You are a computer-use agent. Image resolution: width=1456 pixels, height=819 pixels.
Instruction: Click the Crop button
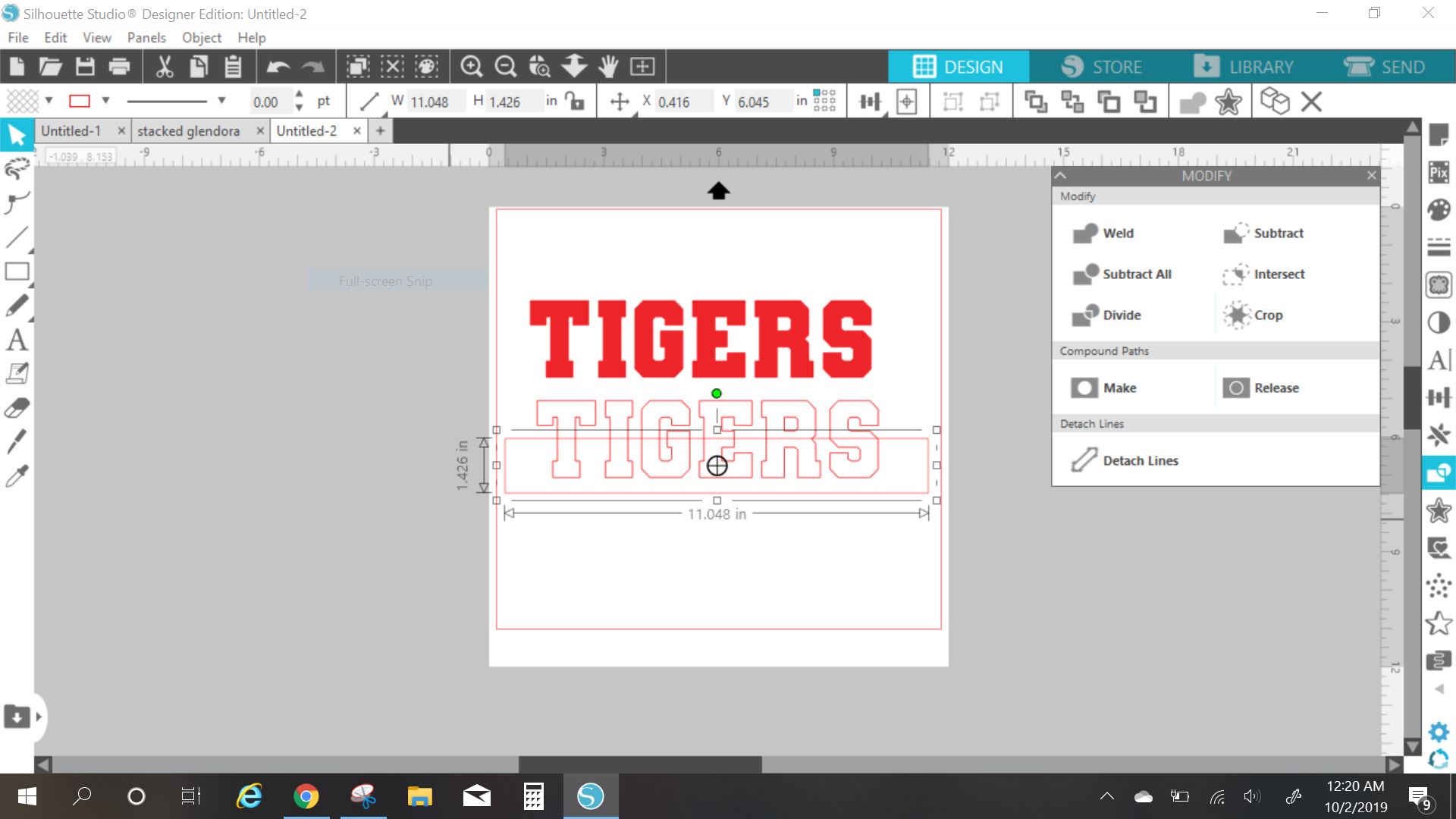[x=1253, y=315]
